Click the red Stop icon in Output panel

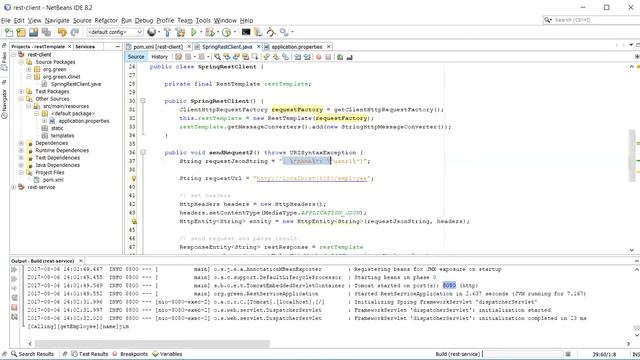coord(14,307)
